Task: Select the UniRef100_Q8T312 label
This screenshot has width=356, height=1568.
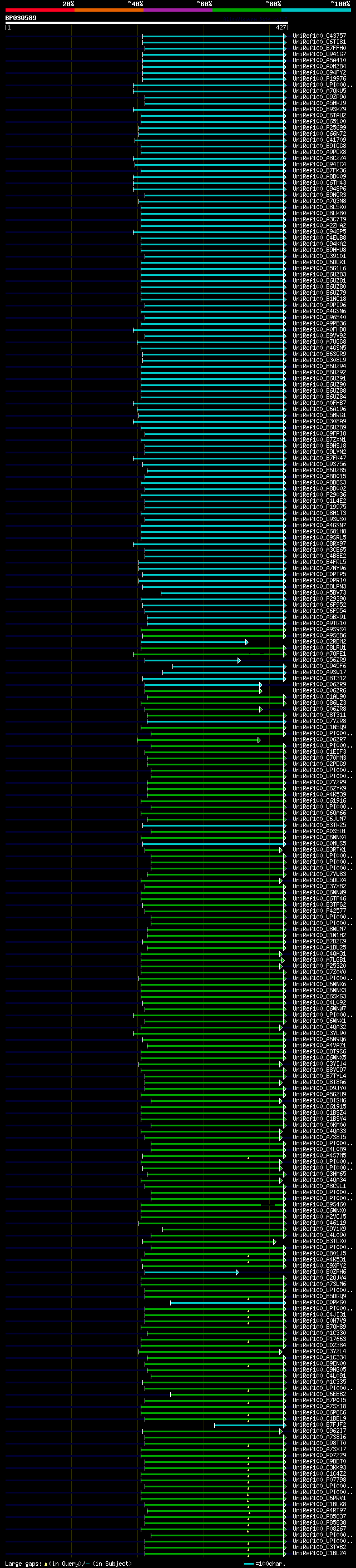Action: pos(319,679)
